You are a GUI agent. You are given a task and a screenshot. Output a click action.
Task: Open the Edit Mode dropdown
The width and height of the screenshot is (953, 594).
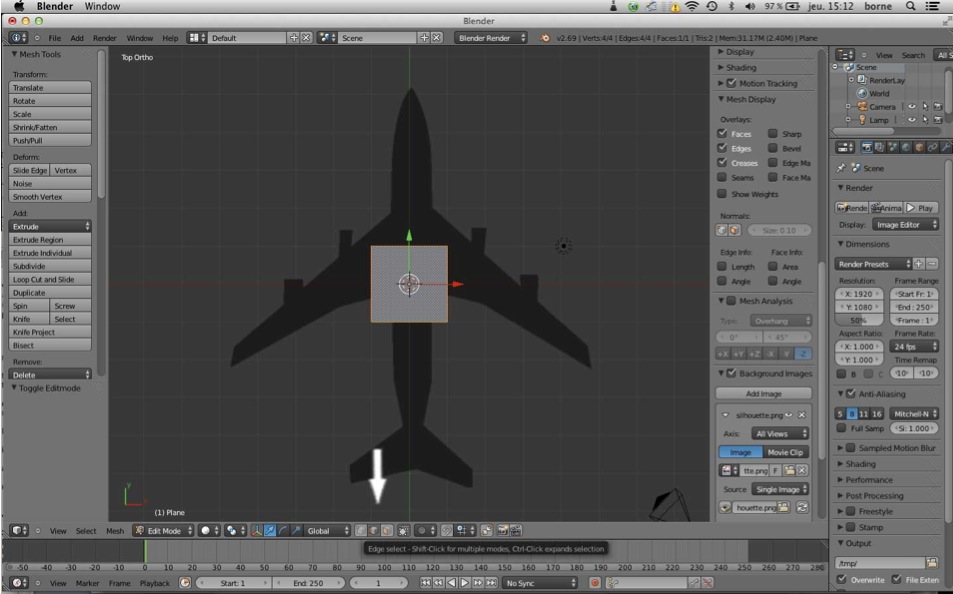click(163, 530)
